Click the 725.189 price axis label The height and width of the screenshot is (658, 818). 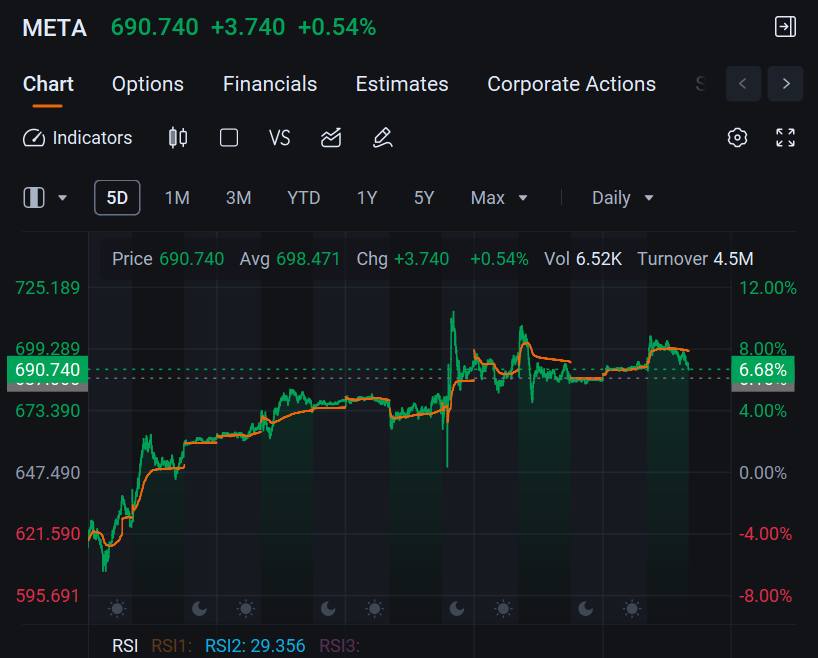[47, 288]
